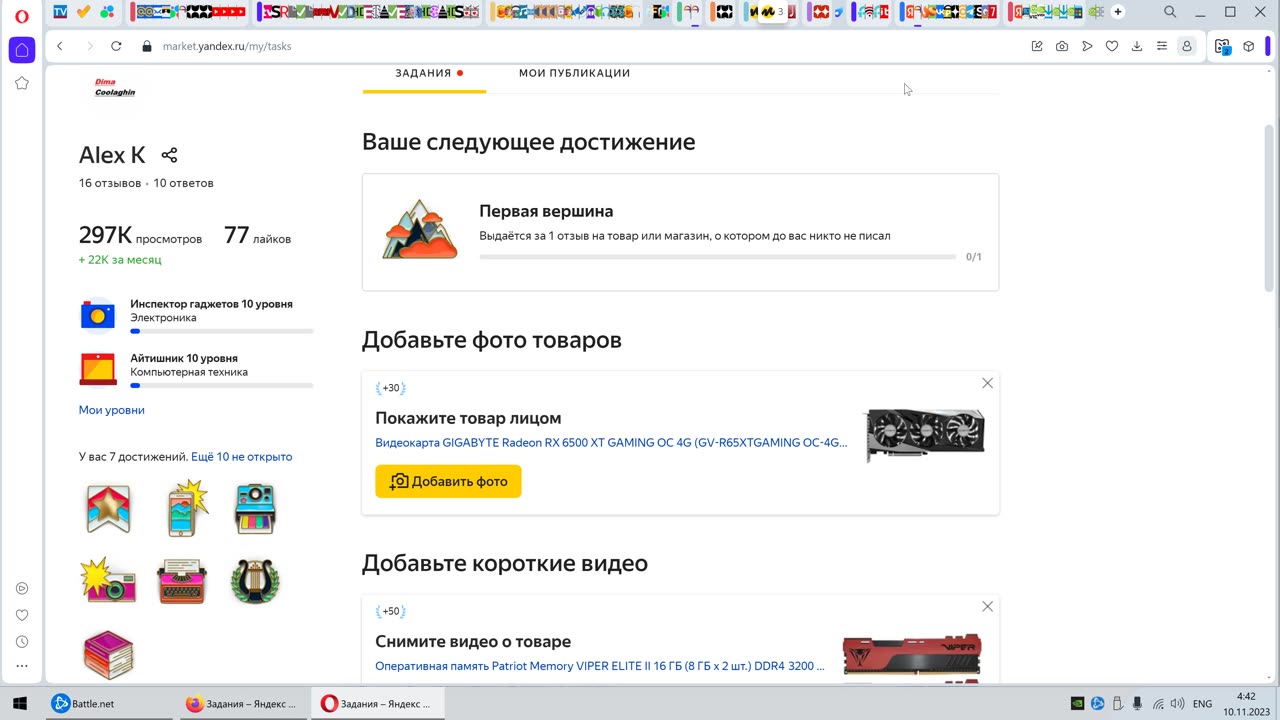Screen dimensions: 1280x720
Task: Switch to the МОИ ПУБЛИКАЦИИ tab
Action: click(574, 73)
